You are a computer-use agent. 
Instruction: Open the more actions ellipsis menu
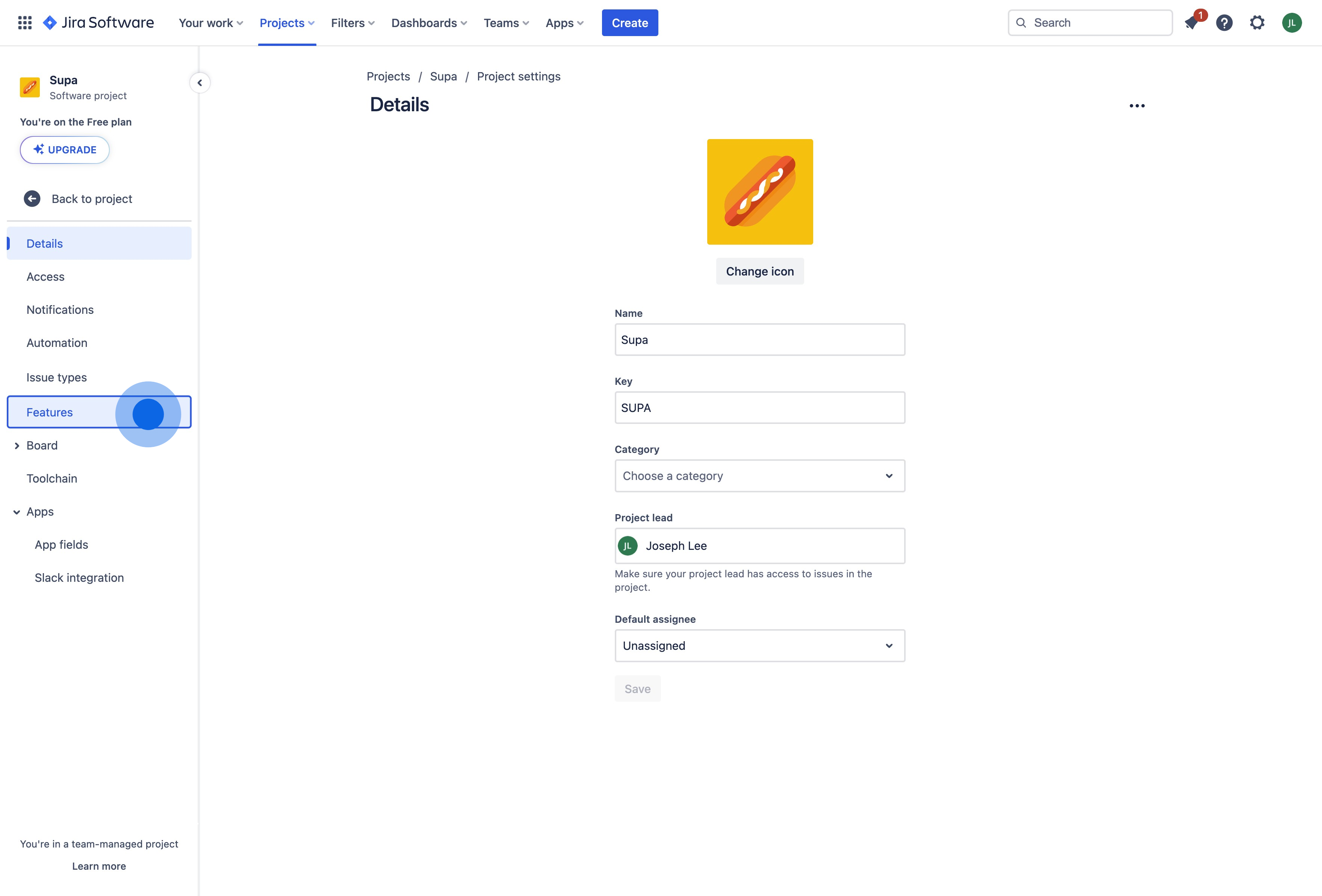click(x=1137, y=105)
